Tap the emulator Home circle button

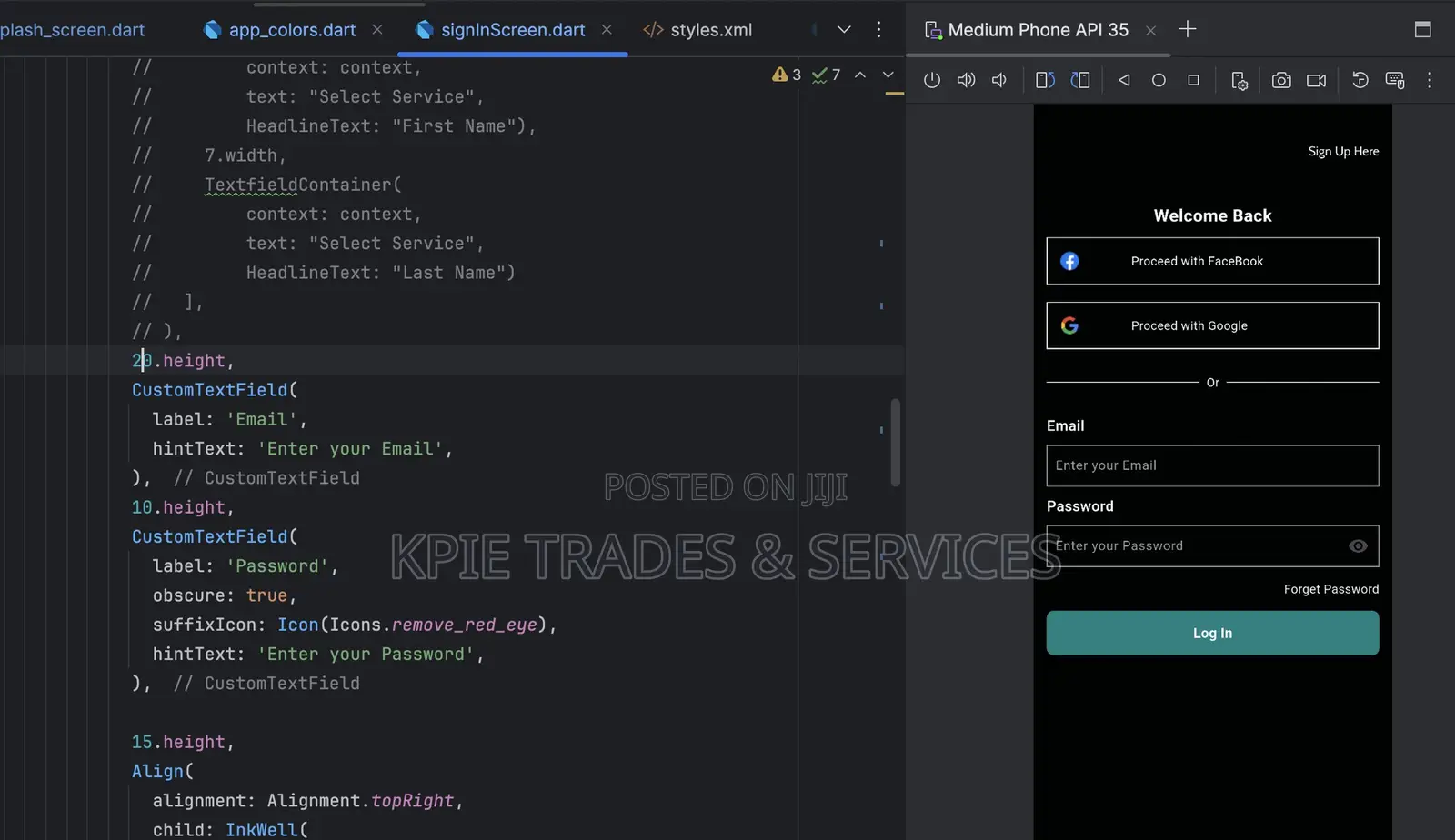pyautogui.click(x=1159, y=80)
